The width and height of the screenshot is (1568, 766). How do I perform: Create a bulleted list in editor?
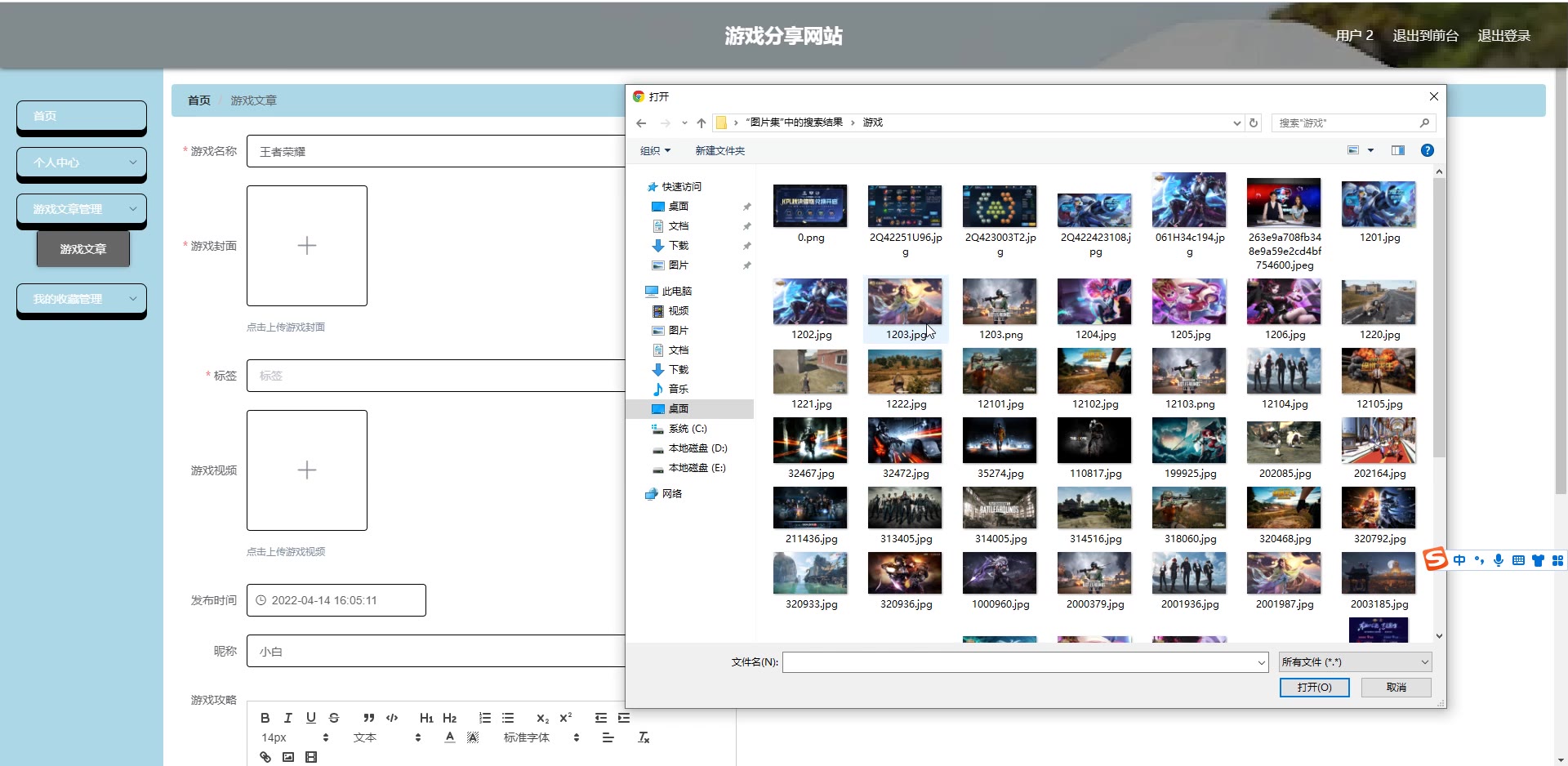pos(508,718)
